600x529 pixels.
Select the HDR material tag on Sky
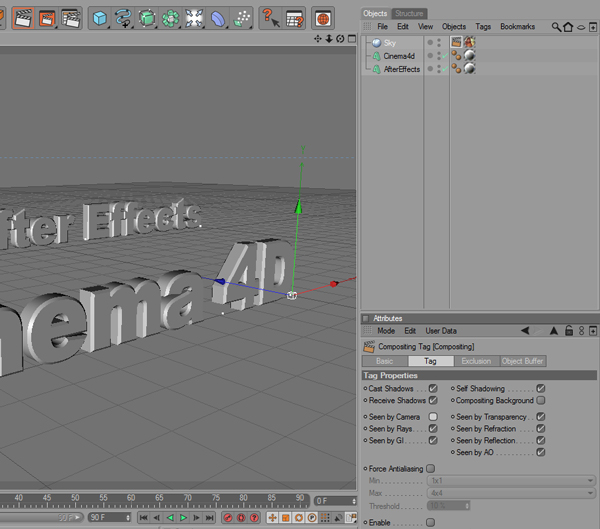[x=470, y=42]
